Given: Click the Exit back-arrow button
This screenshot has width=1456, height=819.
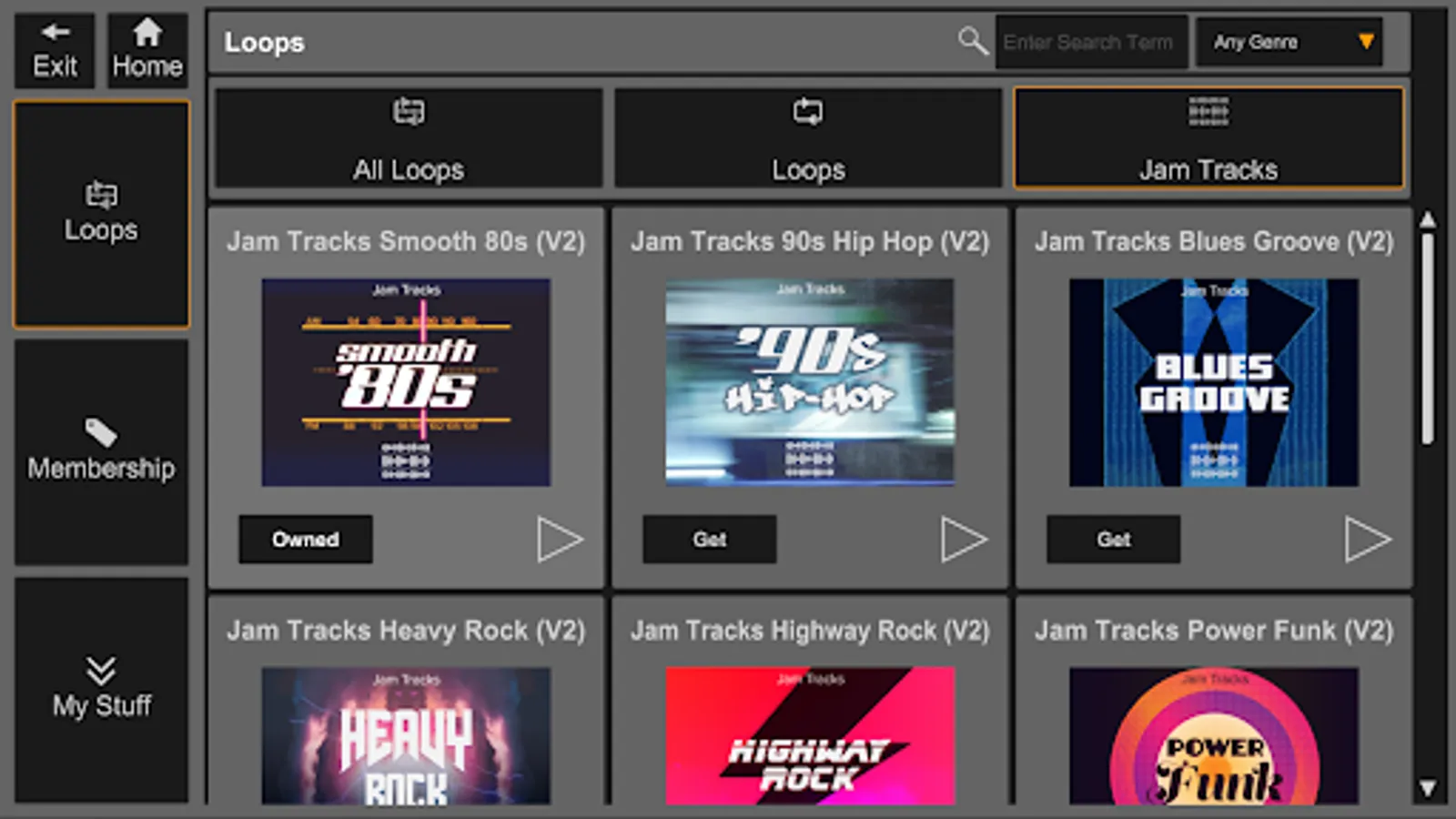Looking at the screenshot, I should [x=55, y=51].
